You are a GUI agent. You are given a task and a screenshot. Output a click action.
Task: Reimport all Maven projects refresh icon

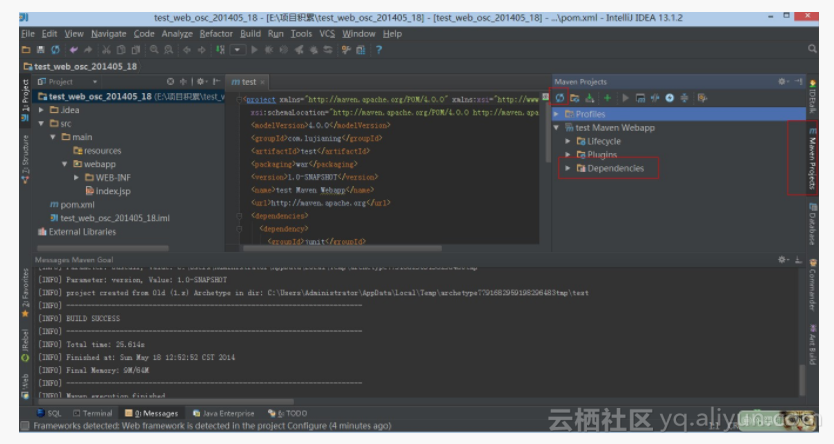point(560,98)
